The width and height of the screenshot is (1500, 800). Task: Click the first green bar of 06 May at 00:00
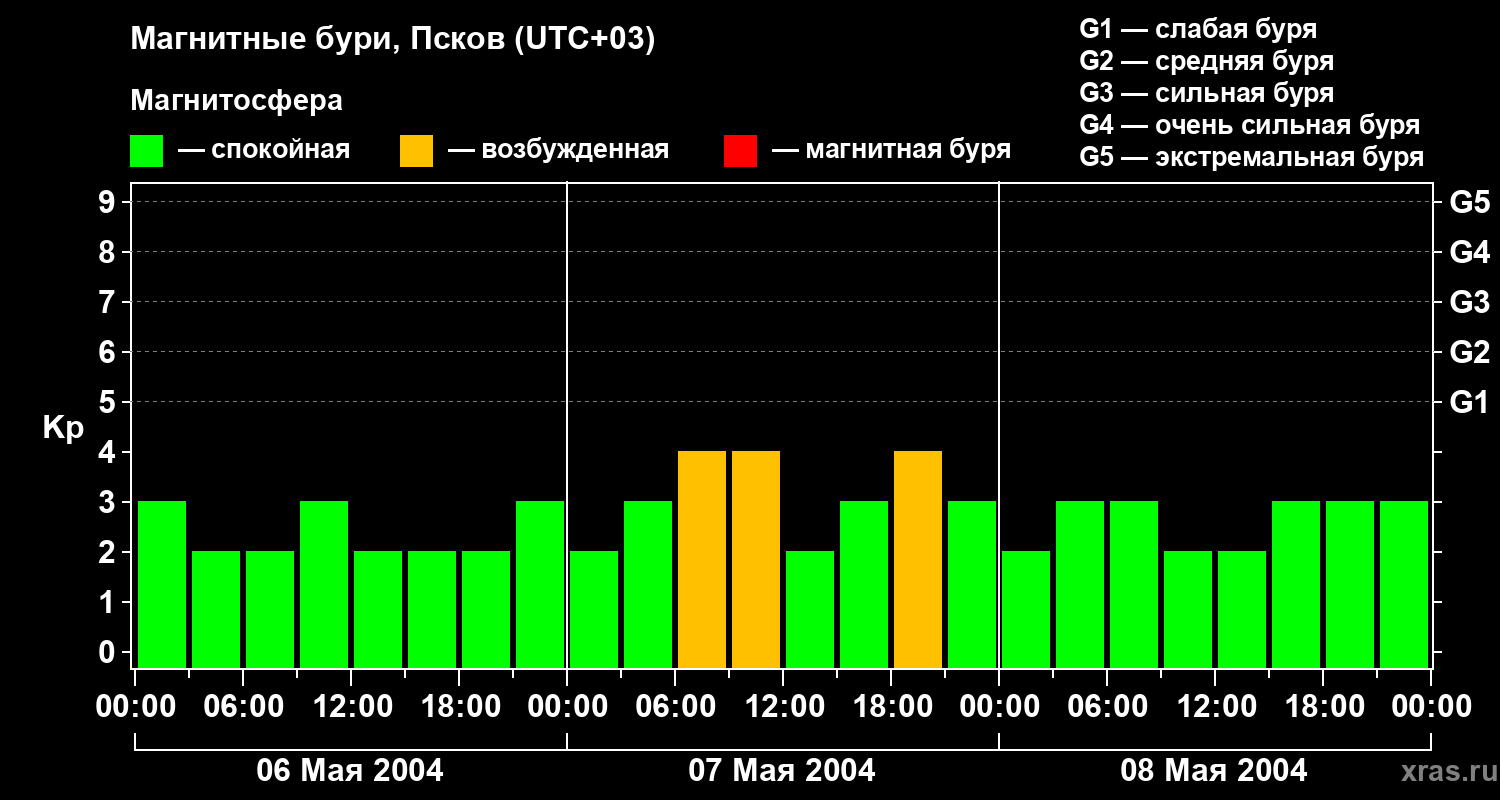162,585
